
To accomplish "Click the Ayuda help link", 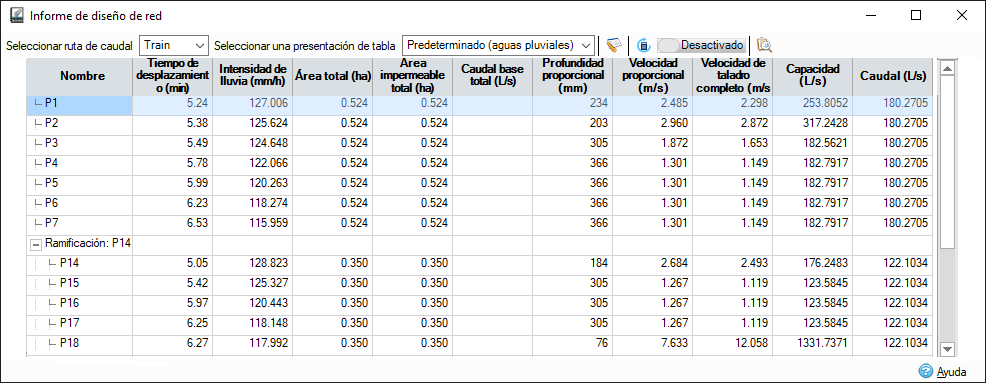I will pyautogui.click(x=951, y=372).
